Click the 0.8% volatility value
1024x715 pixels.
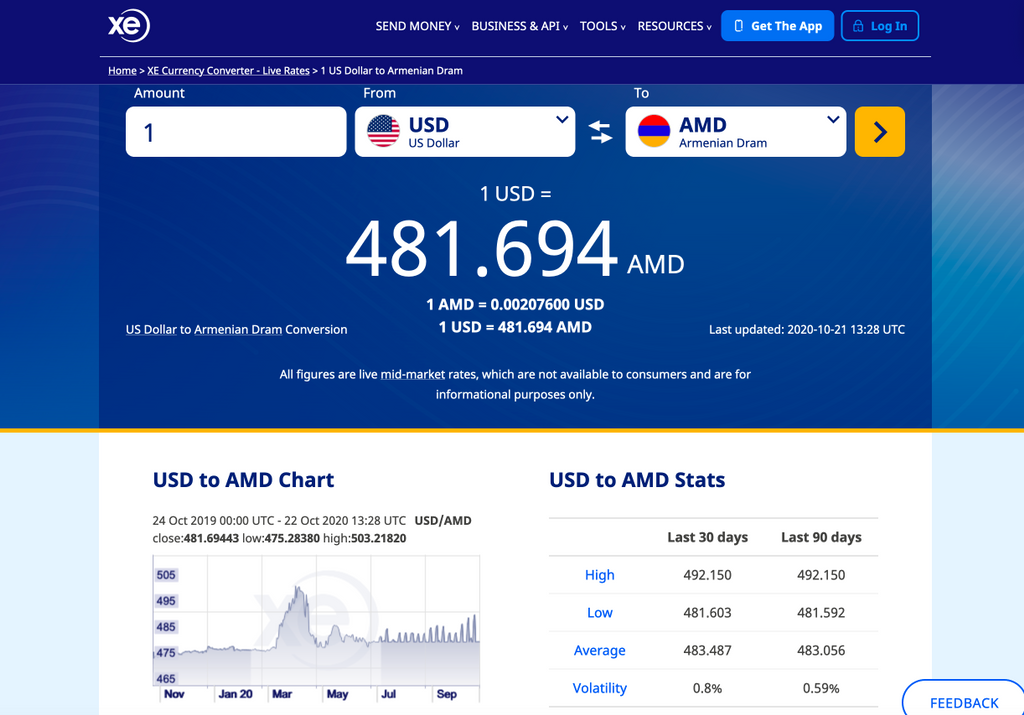coord(707,688)
